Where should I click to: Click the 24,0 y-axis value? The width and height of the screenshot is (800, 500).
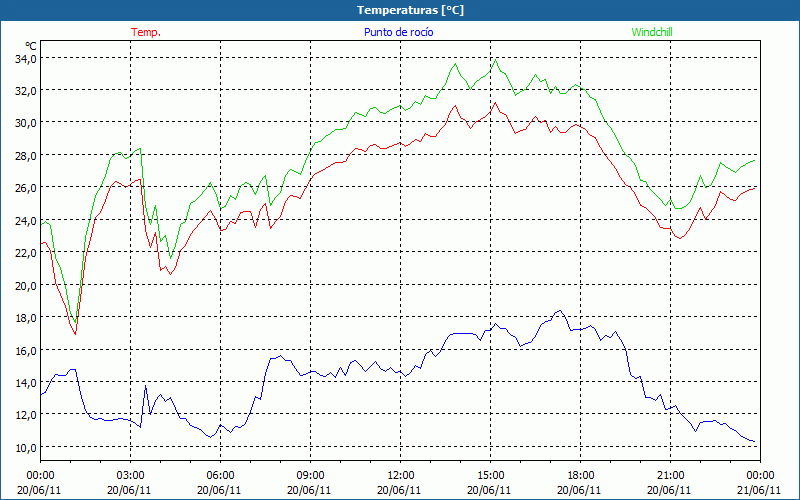26,220
